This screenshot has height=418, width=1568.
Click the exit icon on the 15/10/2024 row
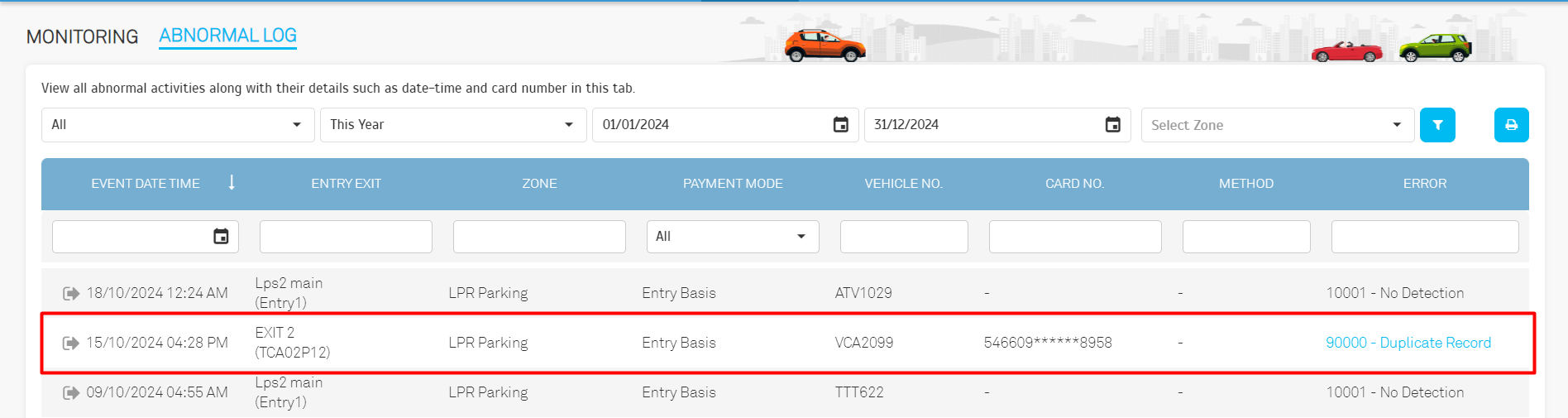click(x=71, y=343)
